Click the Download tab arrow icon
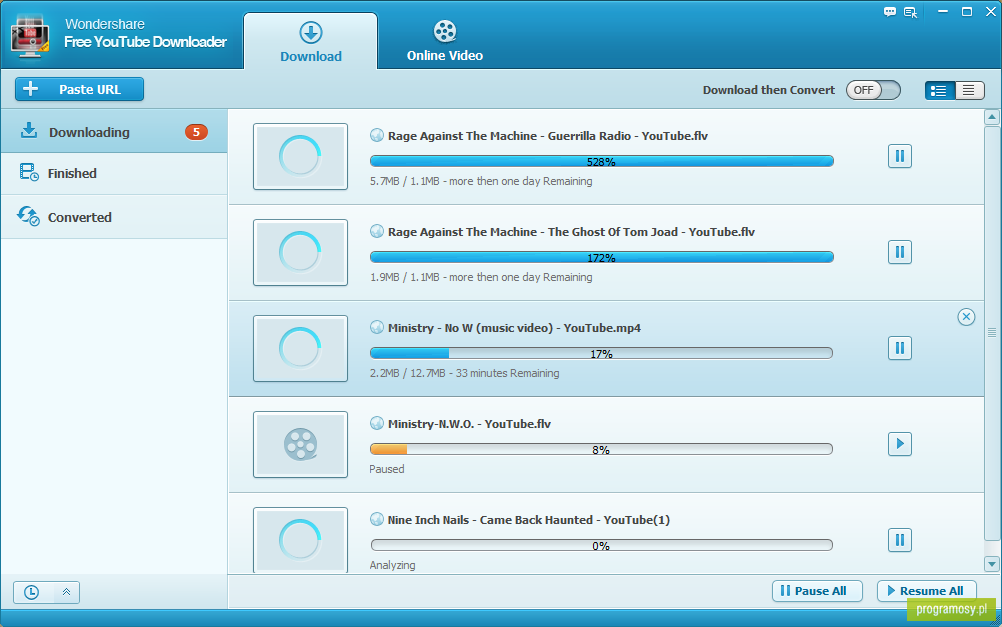Viewport: 1002px width, 627px height. (x=311, y=33)
